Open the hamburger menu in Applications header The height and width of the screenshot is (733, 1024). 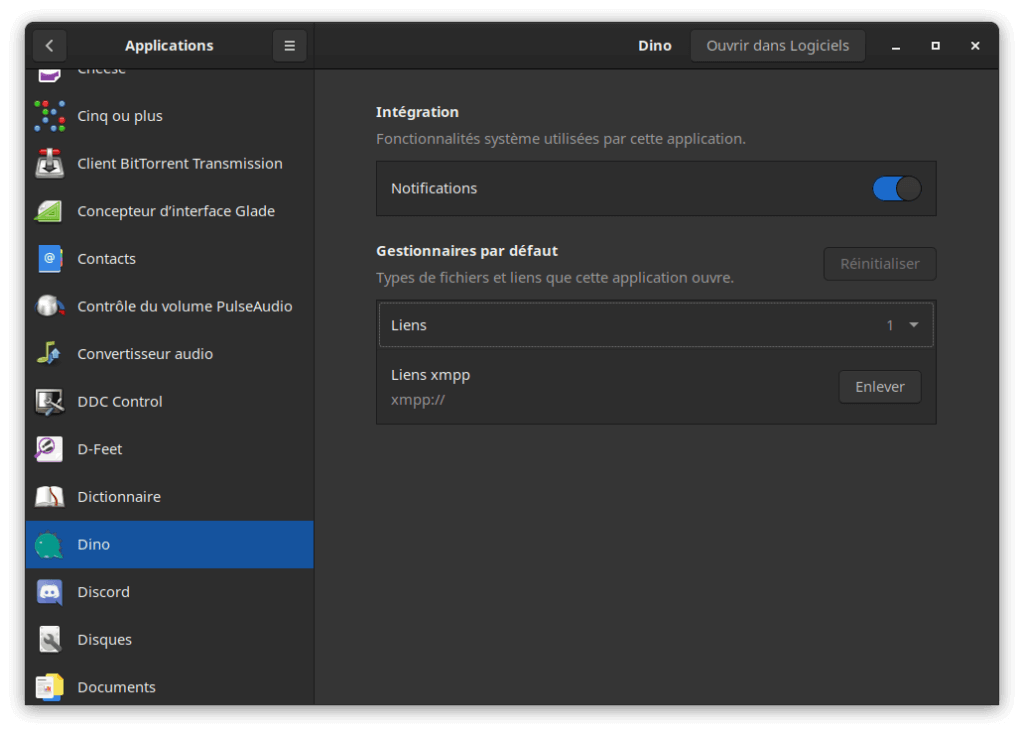[289, 46]
